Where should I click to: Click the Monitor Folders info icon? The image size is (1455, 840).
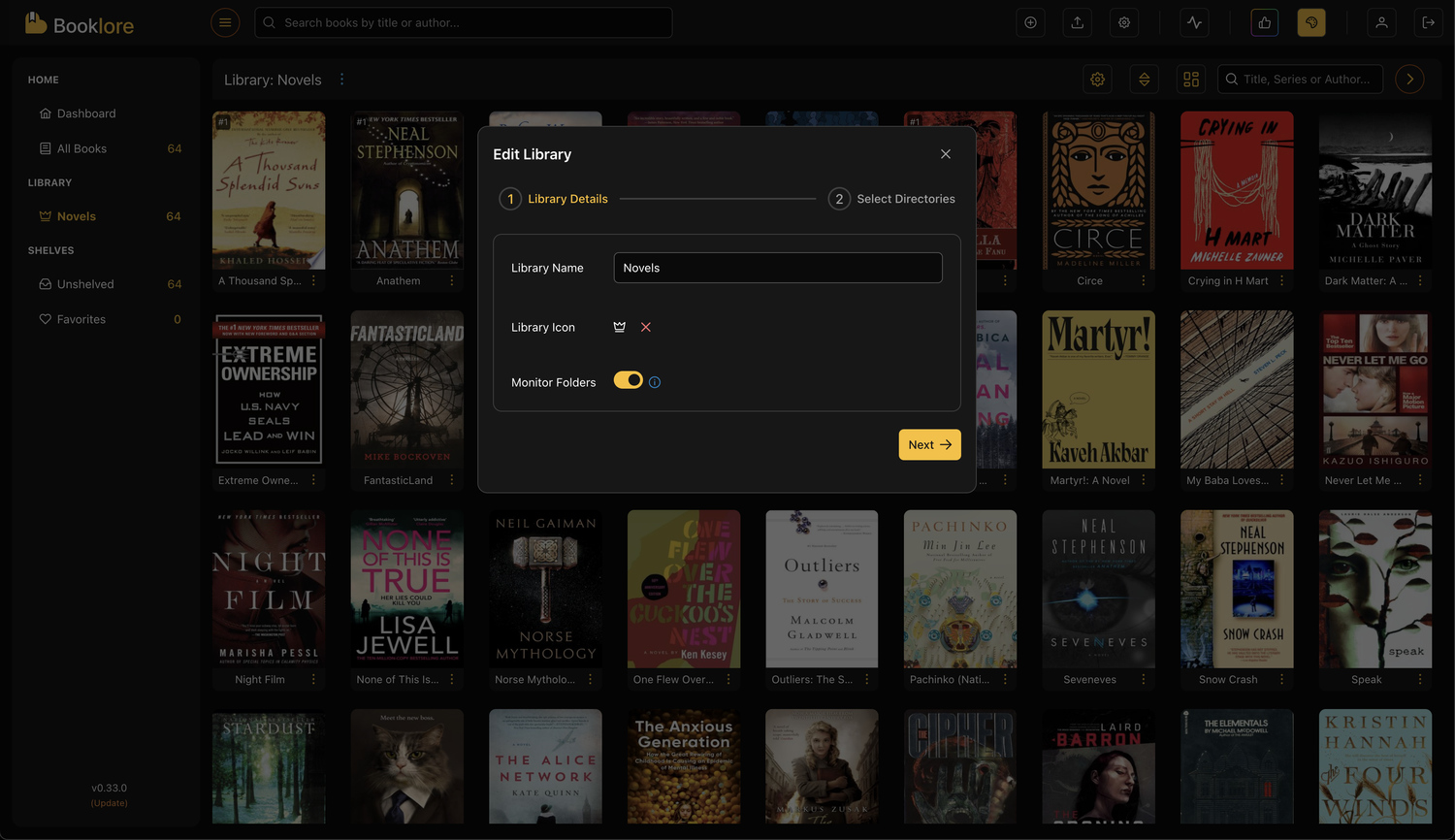655,382
